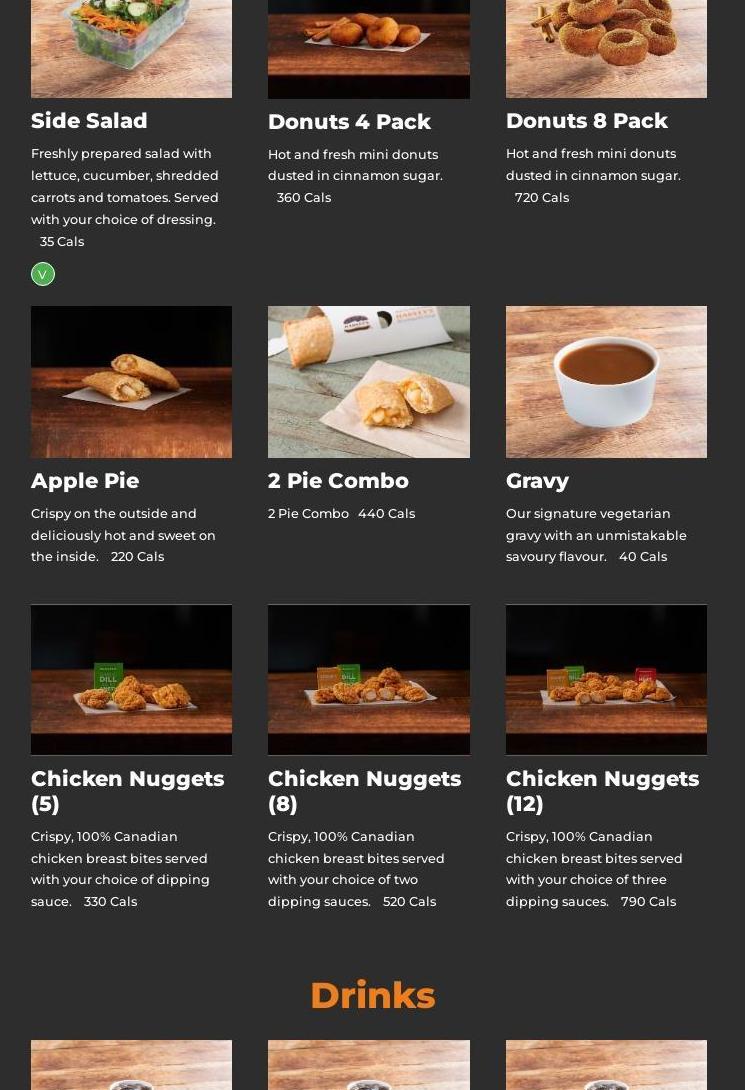This screenshot has height=1090, width=745.
Task: View the 2 Pie Combo photo
Action: coord(369,382)
